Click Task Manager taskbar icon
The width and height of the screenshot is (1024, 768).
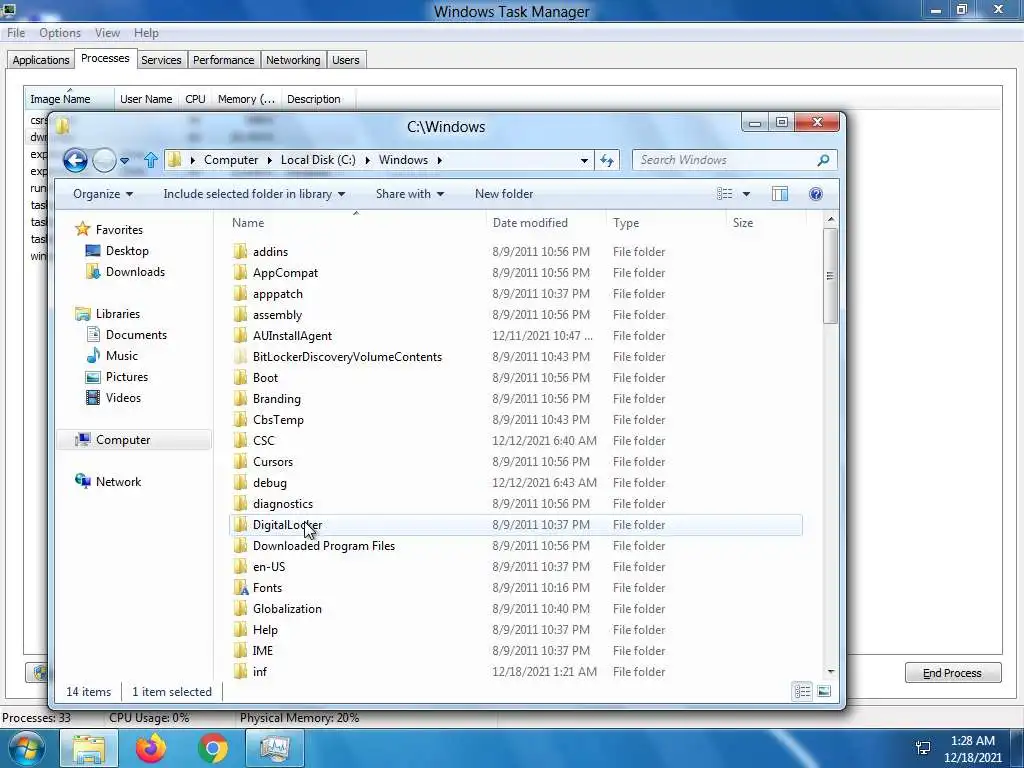pyautogui.click(x=274, y=748)
